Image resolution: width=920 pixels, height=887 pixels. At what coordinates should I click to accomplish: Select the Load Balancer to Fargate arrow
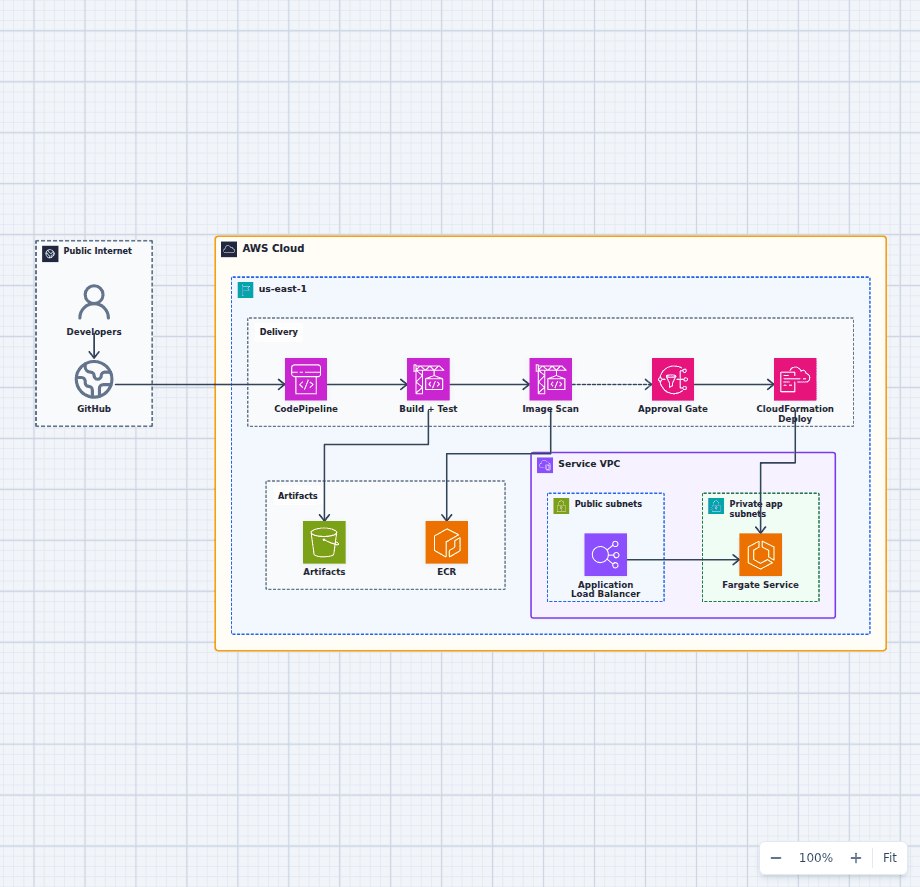click(x=683, y=560)
